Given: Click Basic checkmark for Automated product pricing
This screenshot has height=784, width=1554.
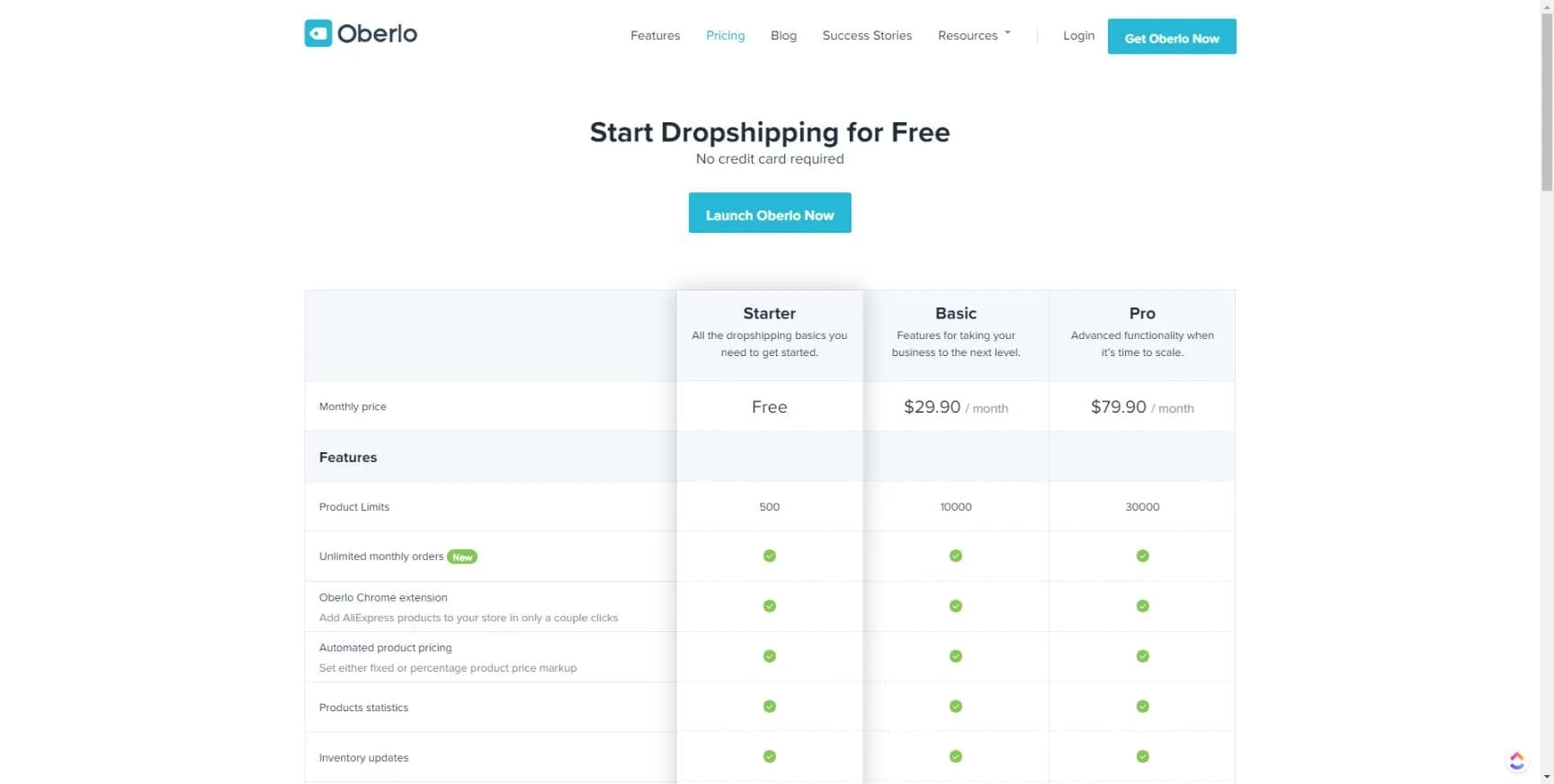Looking at the screenshot, I should (x=956, y=656).
